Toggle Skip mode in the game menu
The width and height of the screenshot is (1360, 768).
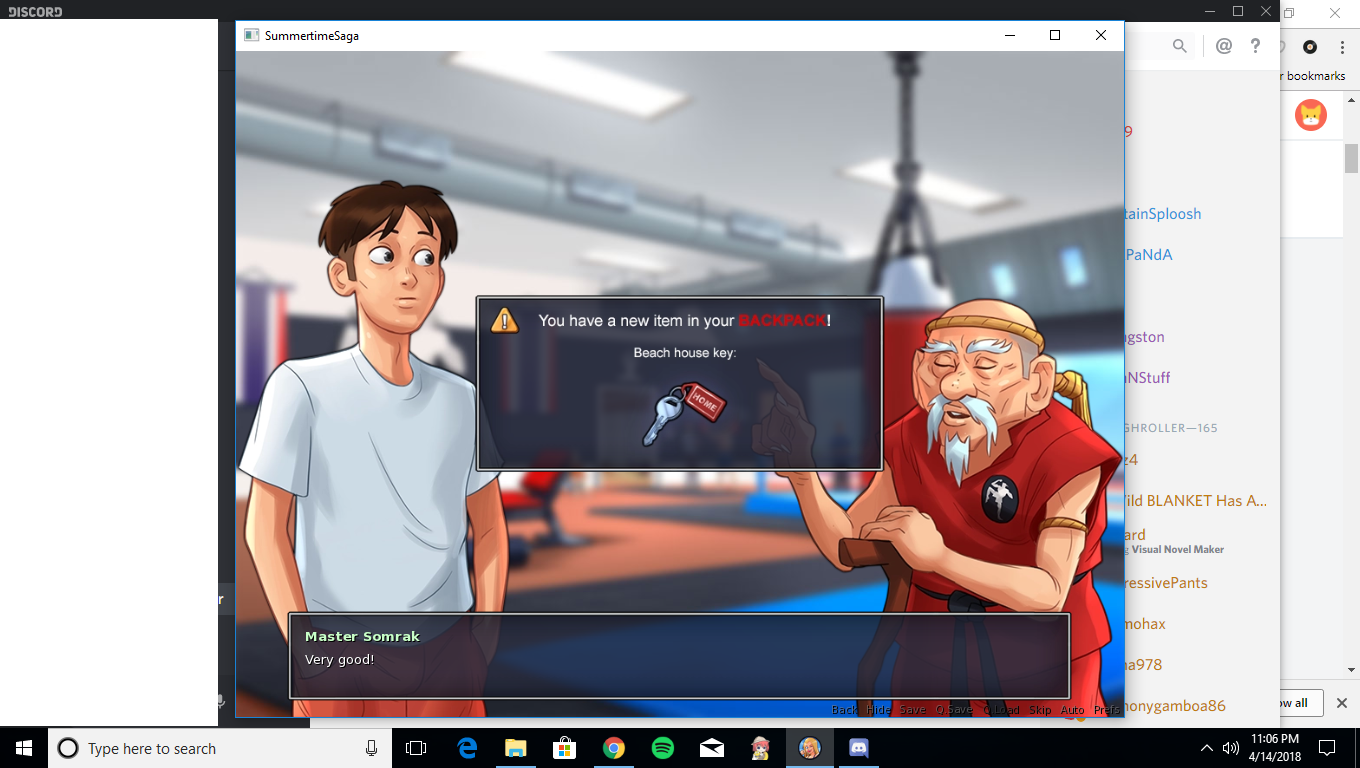(1040, 710)
